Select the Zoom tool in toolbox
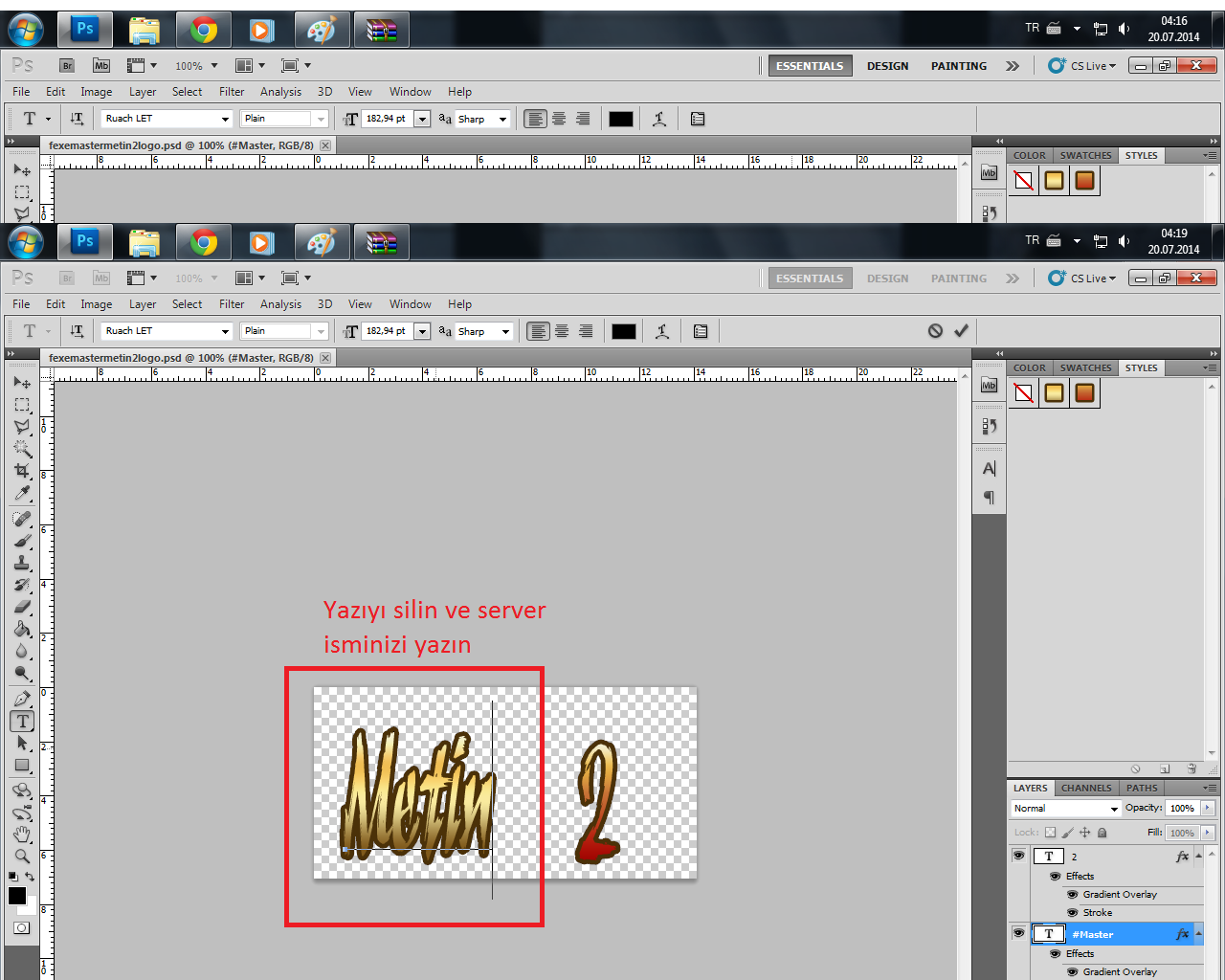1225x980 pixels. tap(22, 857)
